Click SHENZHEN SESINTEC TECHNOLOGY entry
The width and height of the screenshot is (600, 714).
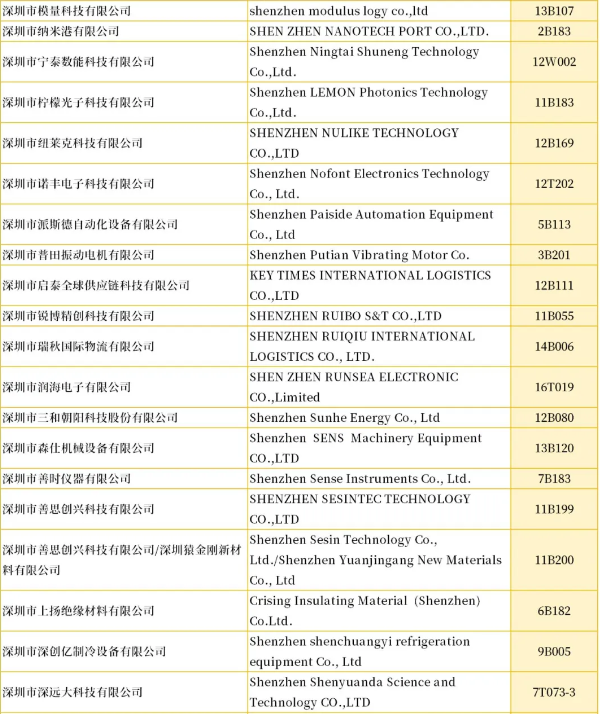[x=360, y=509]
